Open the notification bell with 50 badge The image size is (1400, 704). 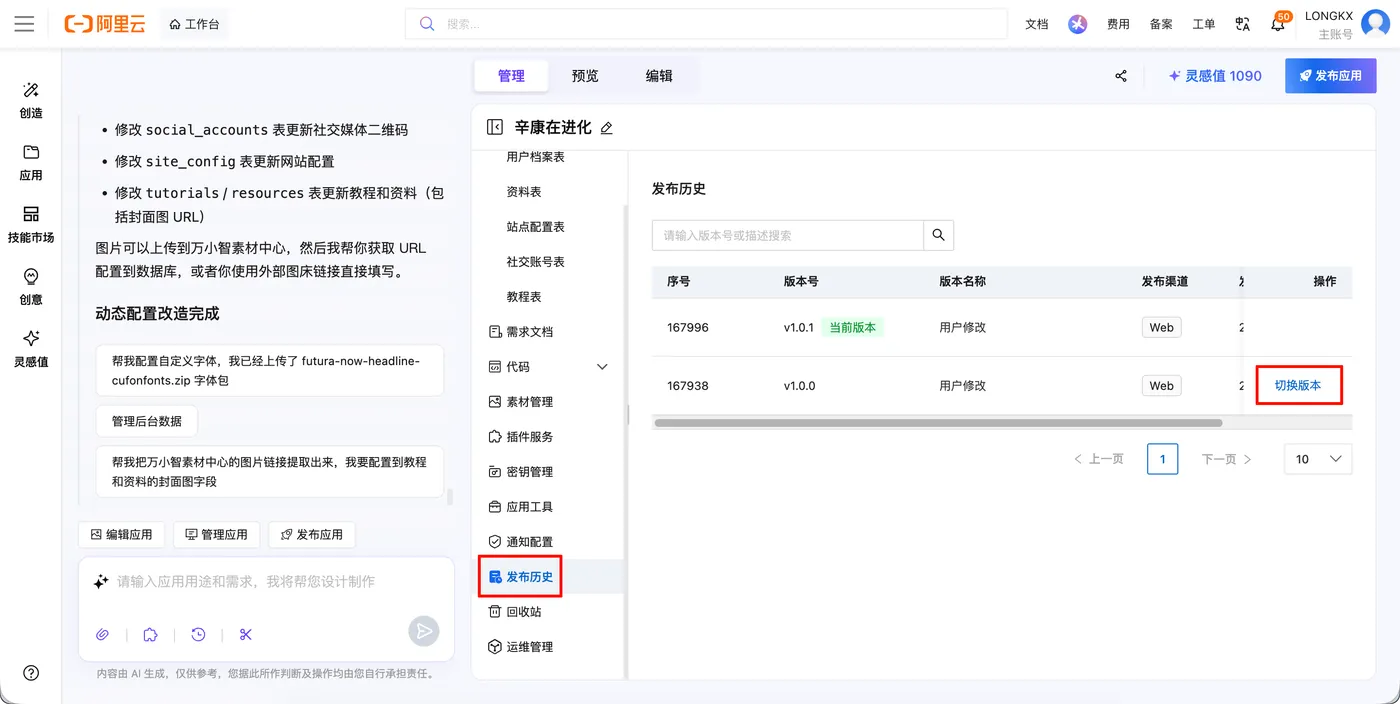[x=1278, y=24]
